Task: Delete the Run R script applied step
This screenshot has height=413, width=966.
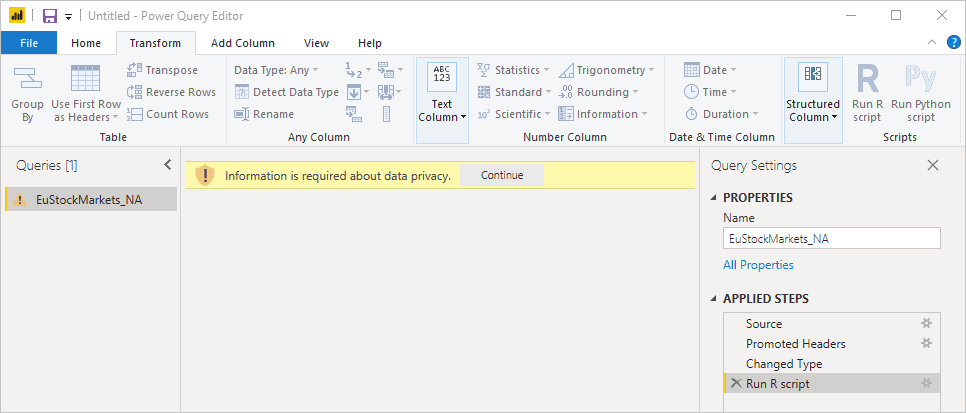Action: 736,384
